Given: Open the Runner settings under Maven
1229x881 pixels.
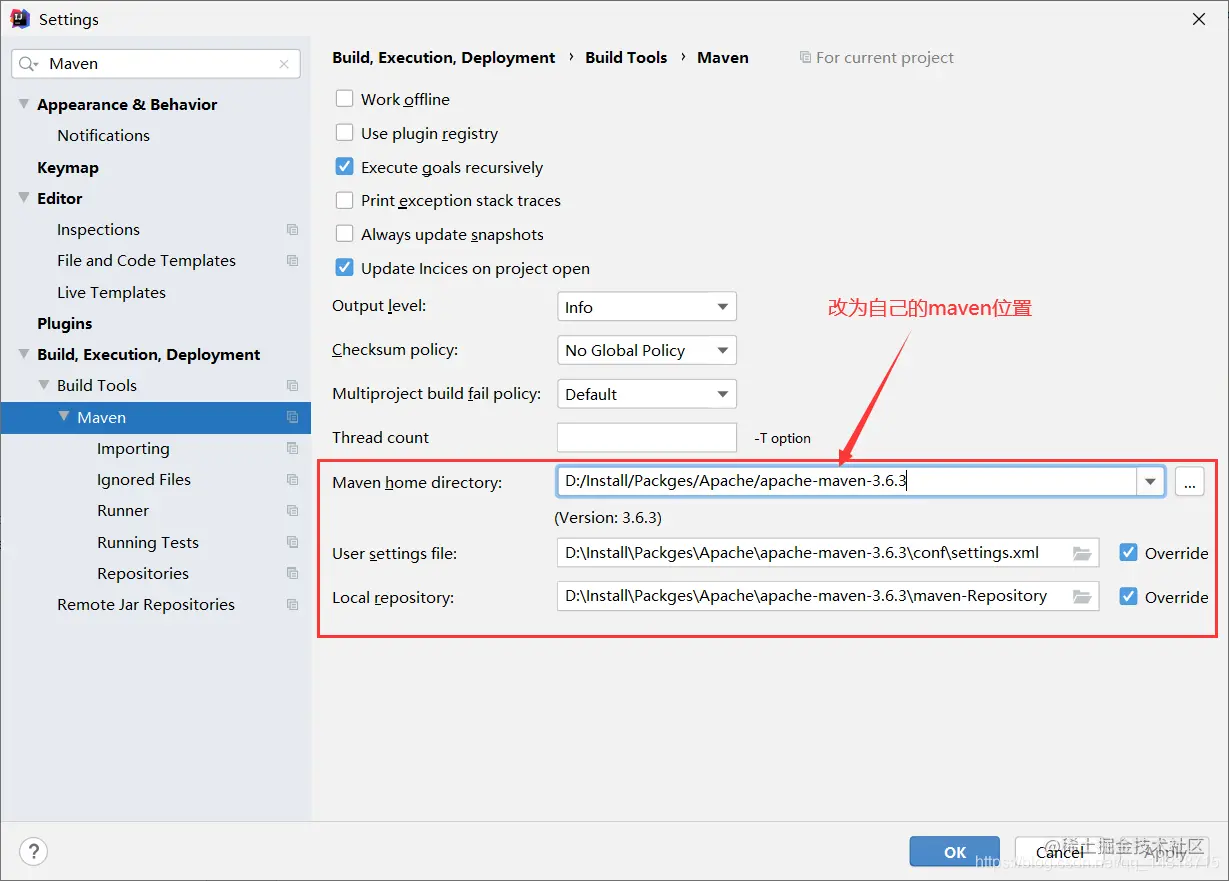Looking at the screenshot, I should point(123,511).
